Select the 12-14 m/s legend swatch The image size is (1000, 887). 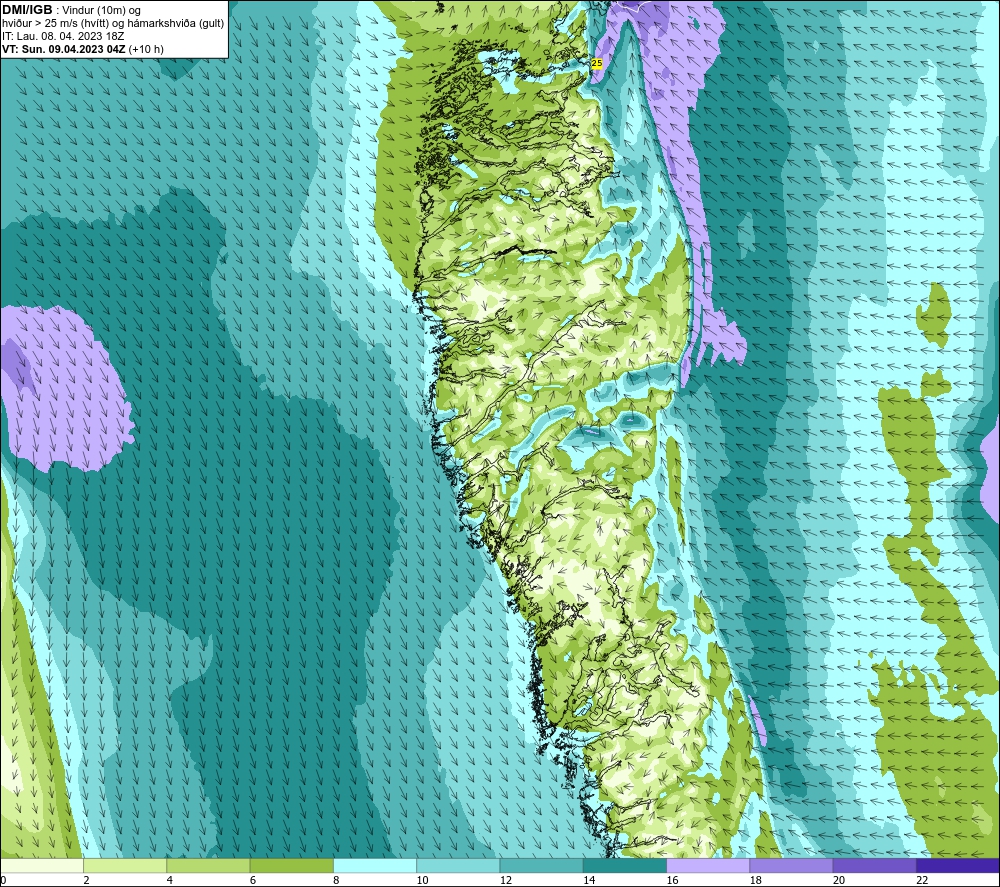[x=541, y=866]
